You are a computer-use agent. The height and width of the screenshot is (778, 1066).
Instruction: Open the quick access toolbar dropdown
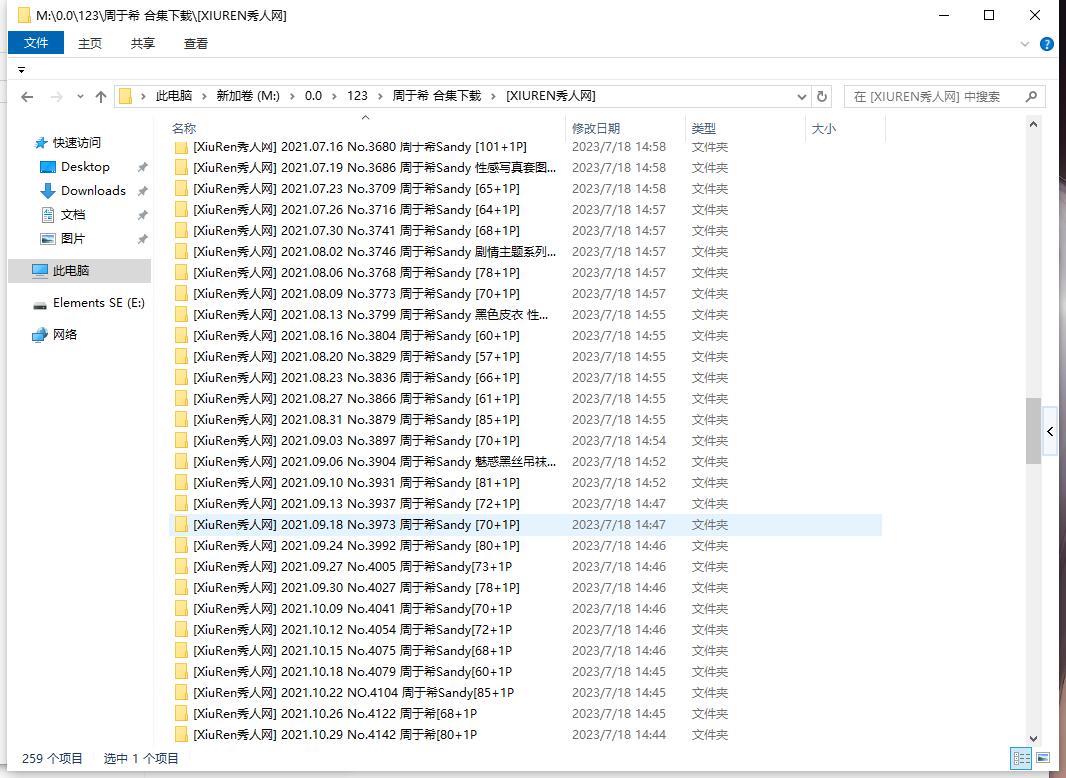(21, 69)
